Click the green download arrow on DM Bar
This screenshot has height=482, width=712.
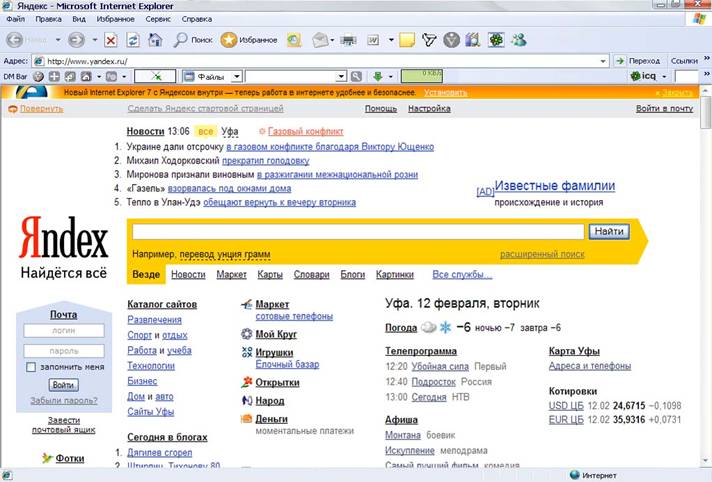pos(377,76)
